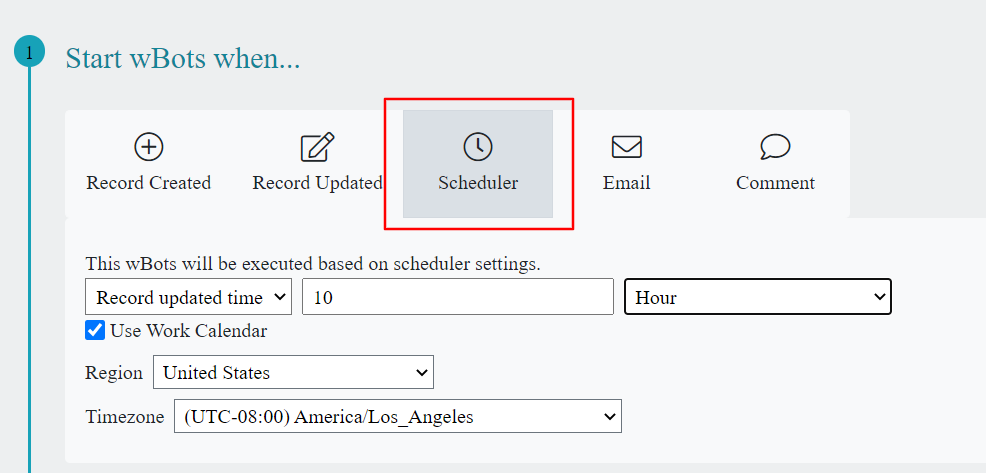Viewport: 986px width, 473px height.
Task: Choose the Comment speech bubble icon
Action: point(775,147)
